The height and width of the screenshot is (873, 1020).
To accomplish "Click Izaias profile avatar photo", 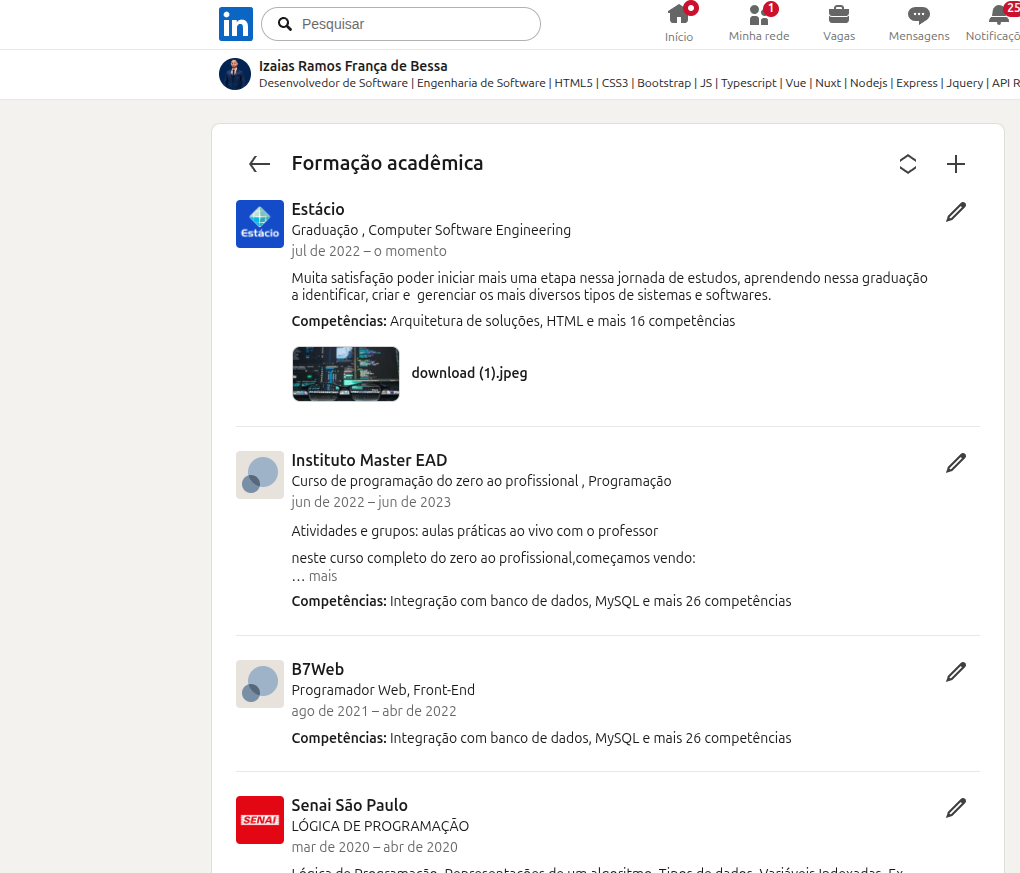I will [x=235, y=74].
